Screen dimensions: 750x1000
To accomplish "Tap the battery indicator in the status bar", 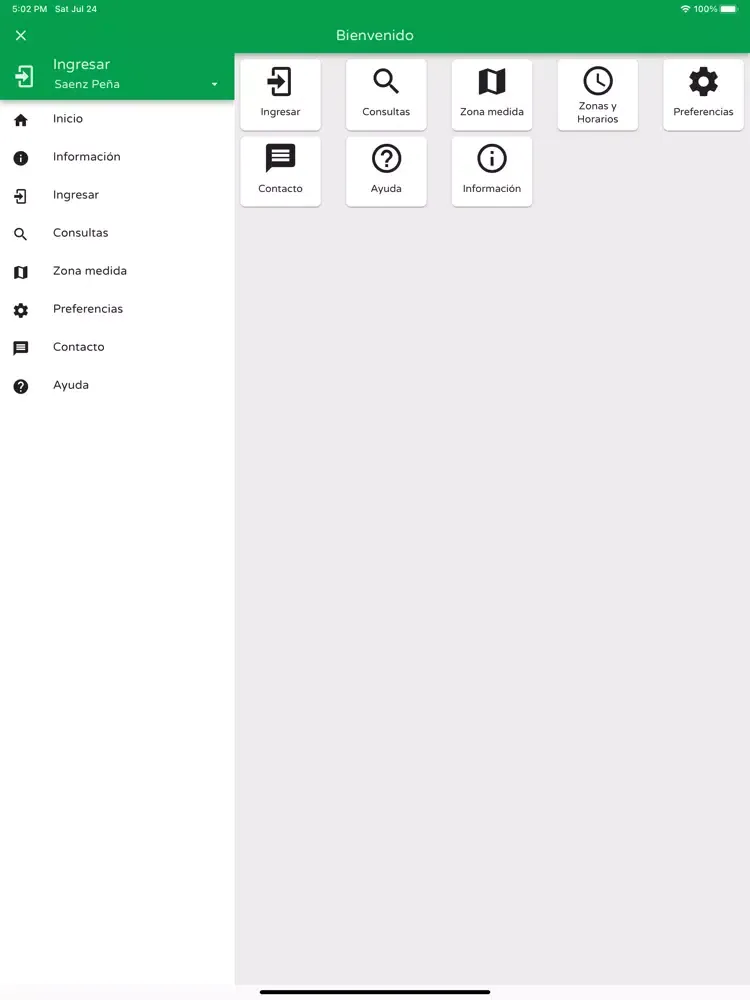I will click(729, 9).
